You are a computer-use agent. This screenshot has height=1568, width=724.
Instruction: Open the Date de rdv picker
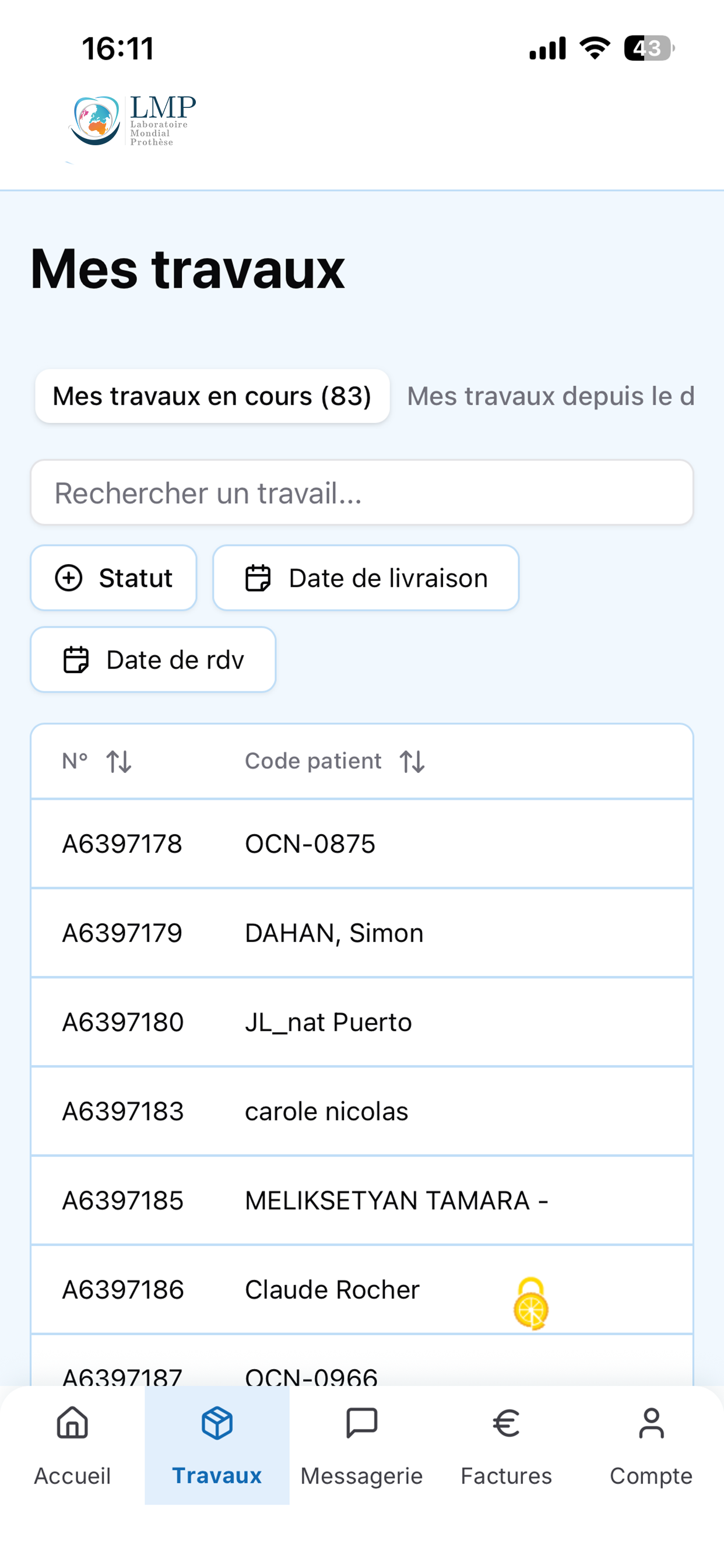tap(153, 659)
